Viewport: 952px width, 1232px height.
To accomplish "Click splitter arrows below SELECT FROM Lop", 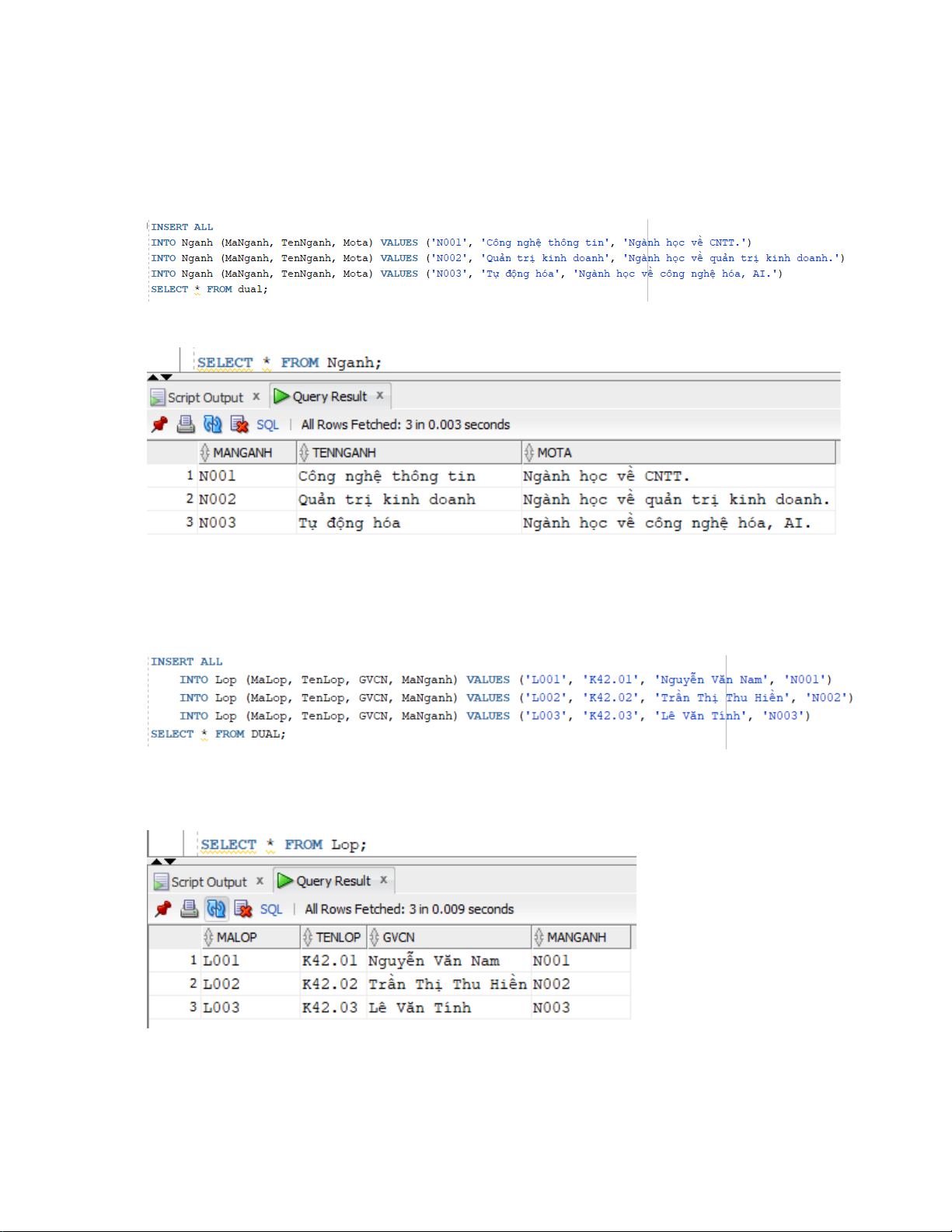I will 163,861.
